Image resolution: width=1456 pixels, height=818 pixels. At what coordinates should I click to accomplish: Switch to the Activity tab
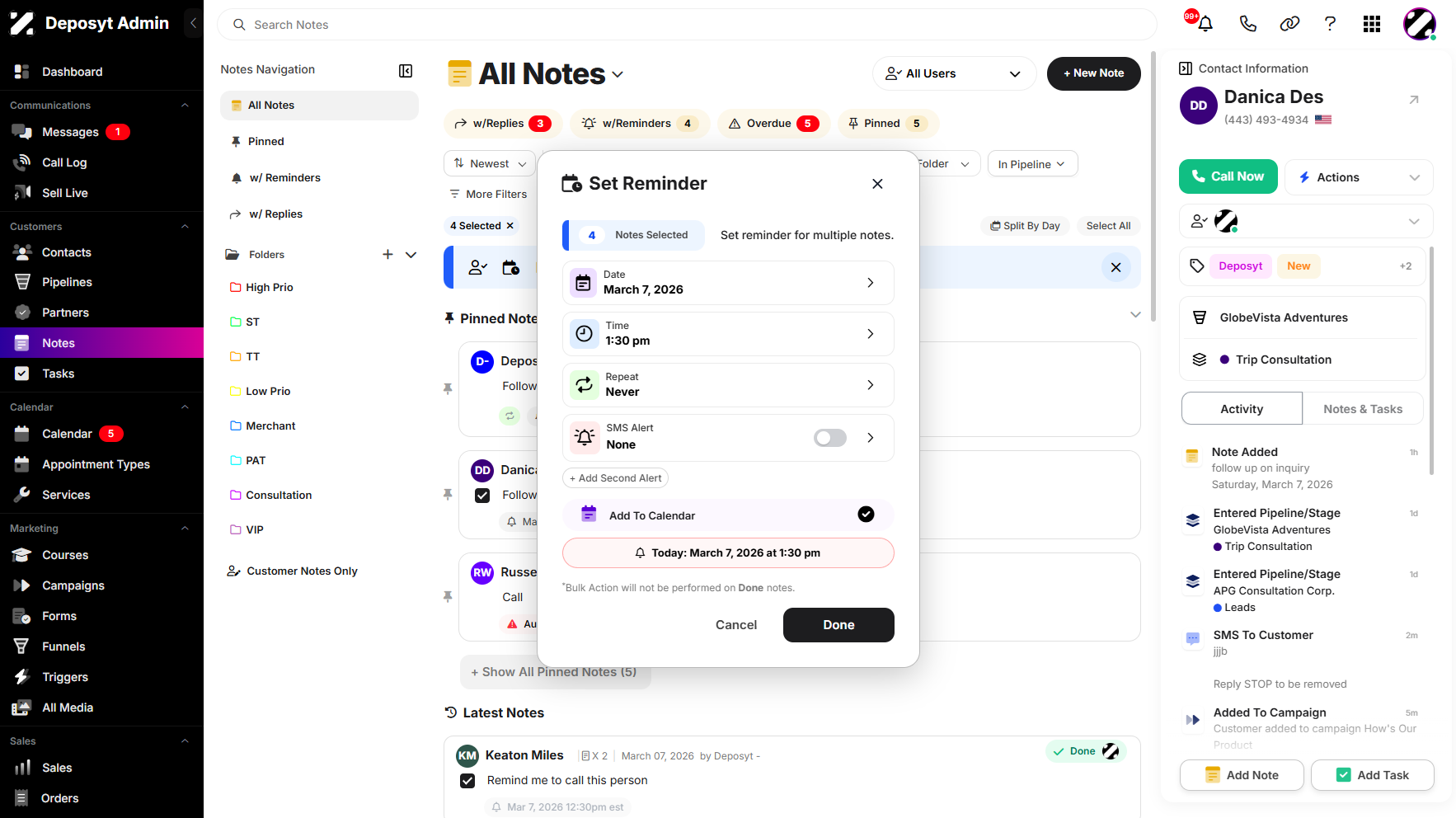click(x=1242, y=409)
